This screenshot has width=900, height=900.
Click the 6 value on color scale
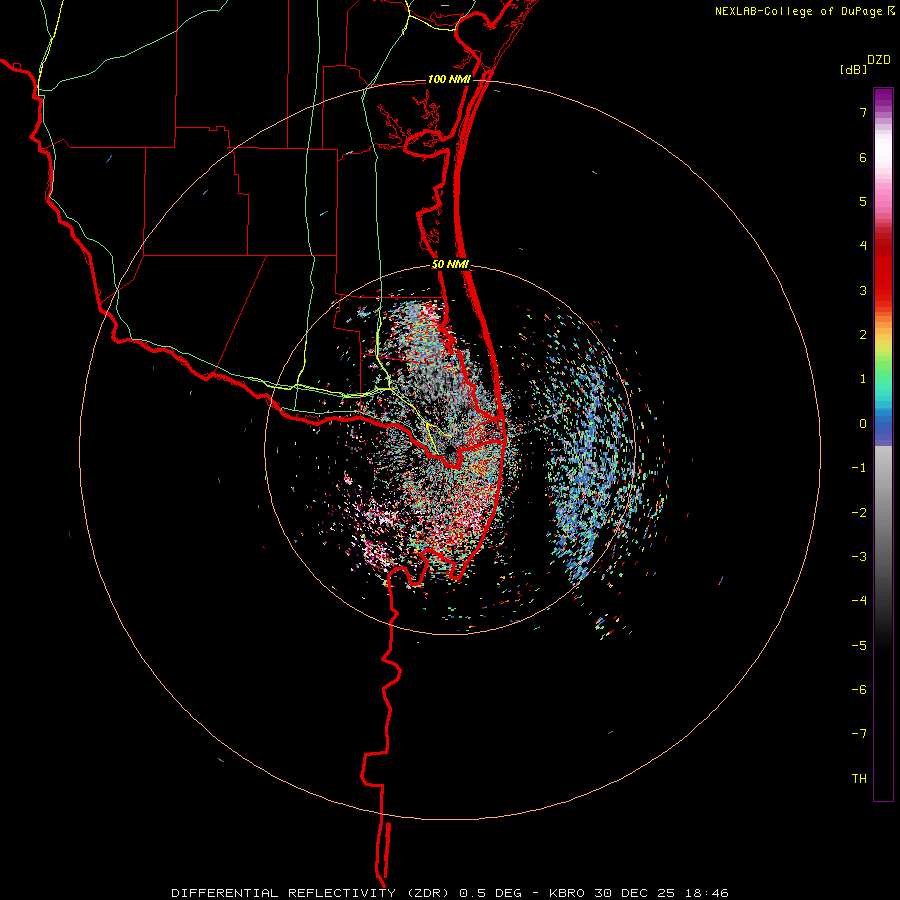click(x=863, y=157)
